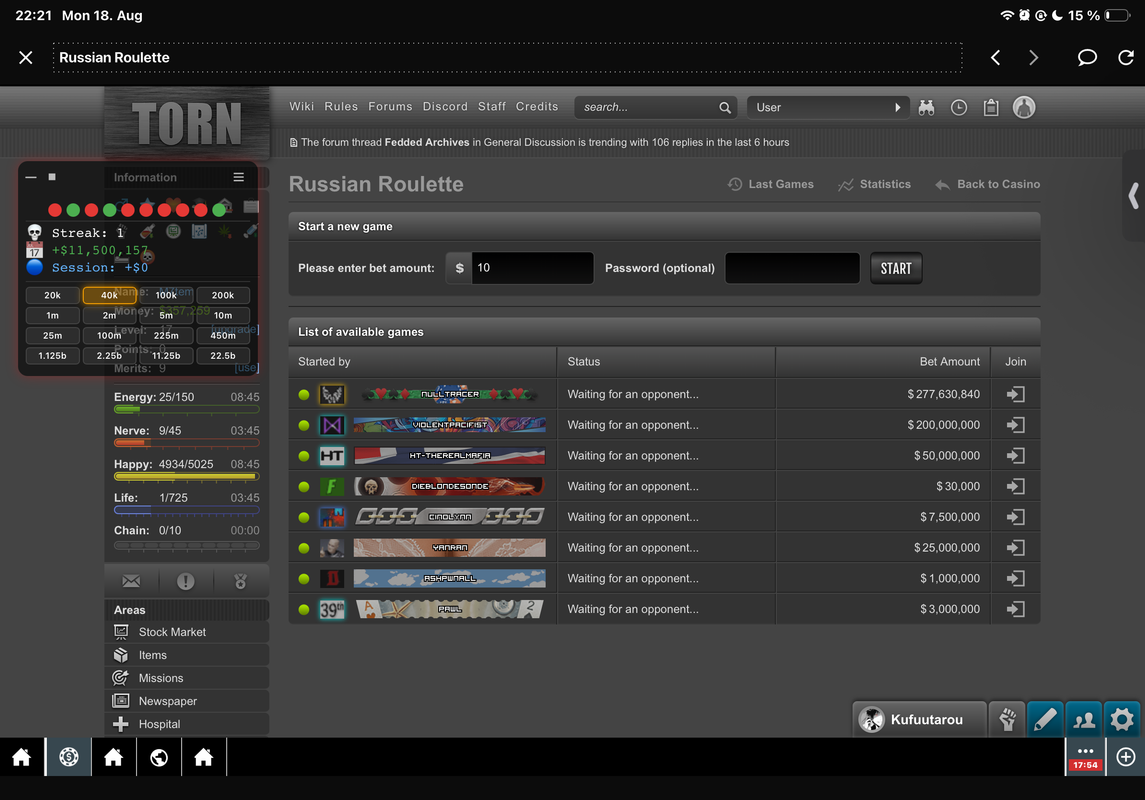Viewport: 1145px width, 800px height.
Task: Focus the bet amount input field
Action: point(532,268)
